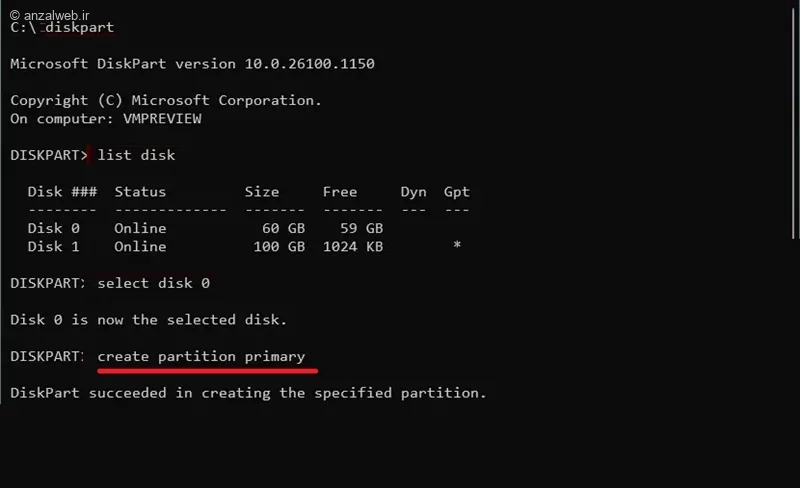This screenshot has height=488, width=800.
Task: Click the 'create partition primary' command
Action: [x=201, y=356]
